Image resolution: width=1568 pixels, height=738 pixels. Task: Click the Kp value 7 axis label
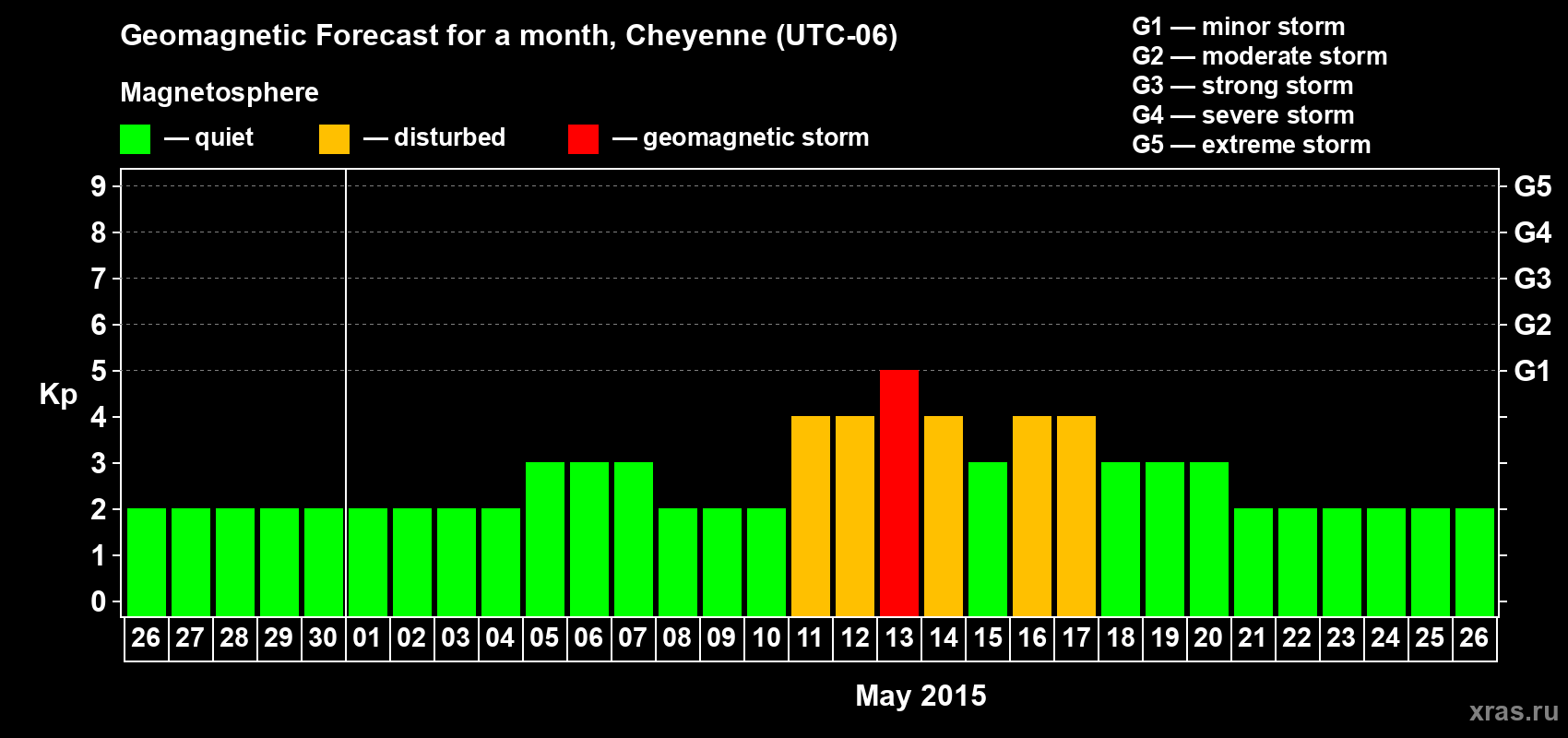click(99, 279)
